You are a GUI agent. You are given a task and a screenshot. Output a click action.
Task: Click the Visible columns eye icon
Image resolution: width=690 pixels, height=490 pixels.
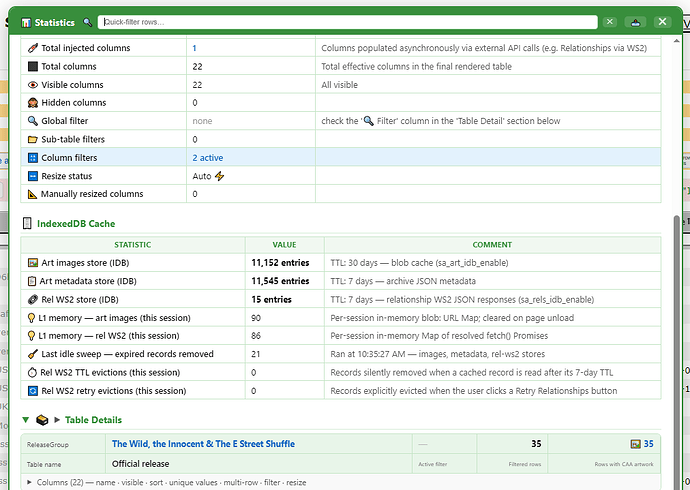click(x=33, y=85)
